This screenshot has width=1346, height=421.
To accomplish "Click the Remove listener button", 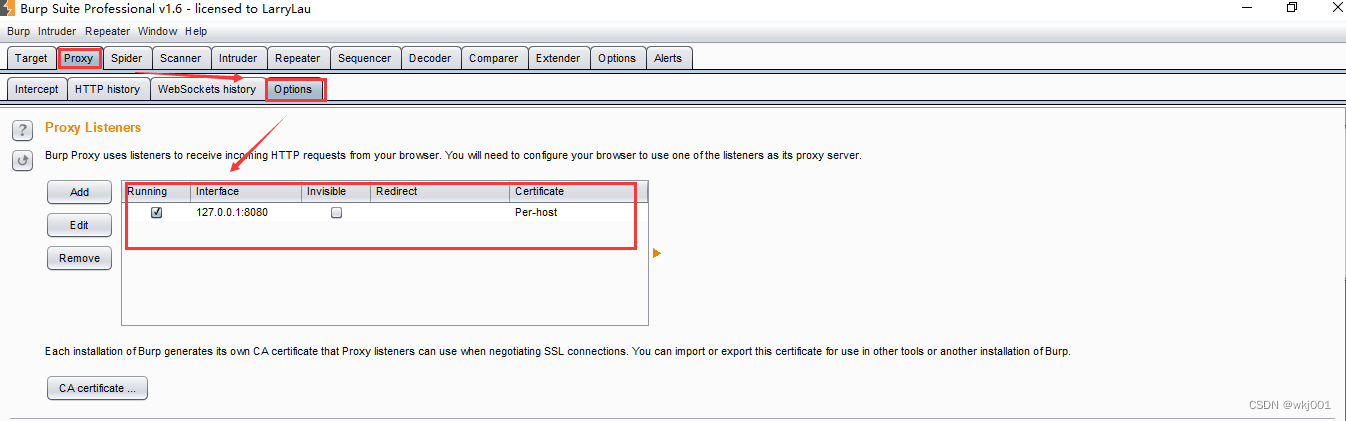I will pyautogui.click(x=80, y=258).
